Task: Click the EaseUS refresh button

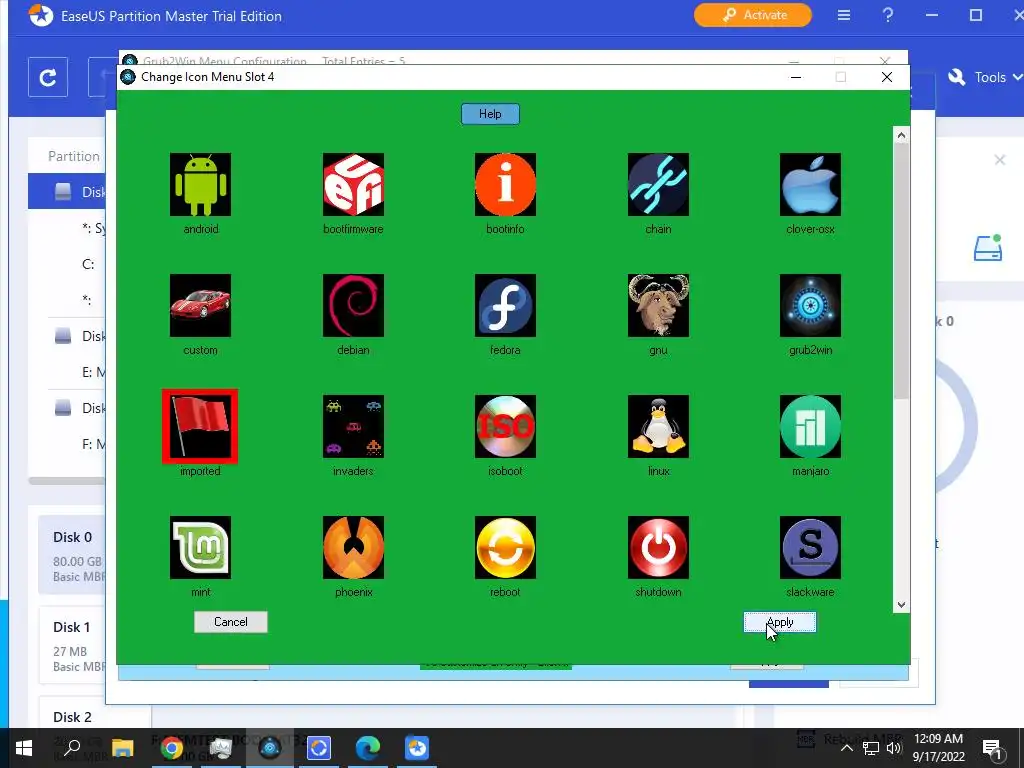Action: click(48, 78)
